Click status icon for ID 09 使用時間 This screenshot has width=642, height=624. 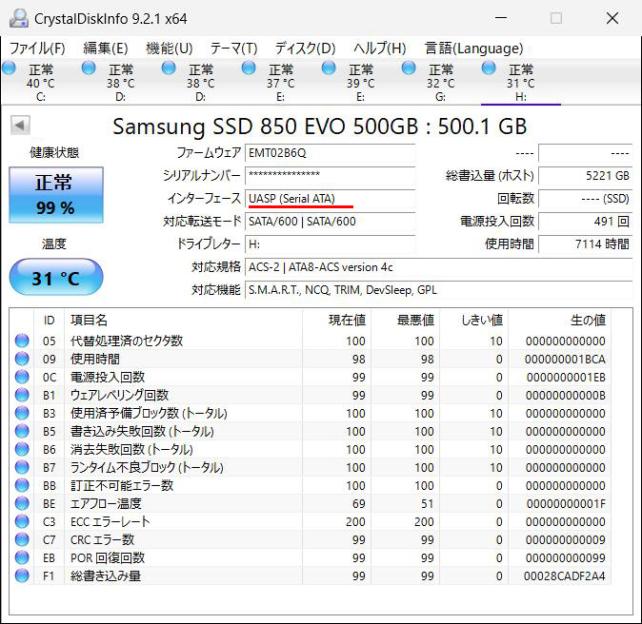point(22,359)
